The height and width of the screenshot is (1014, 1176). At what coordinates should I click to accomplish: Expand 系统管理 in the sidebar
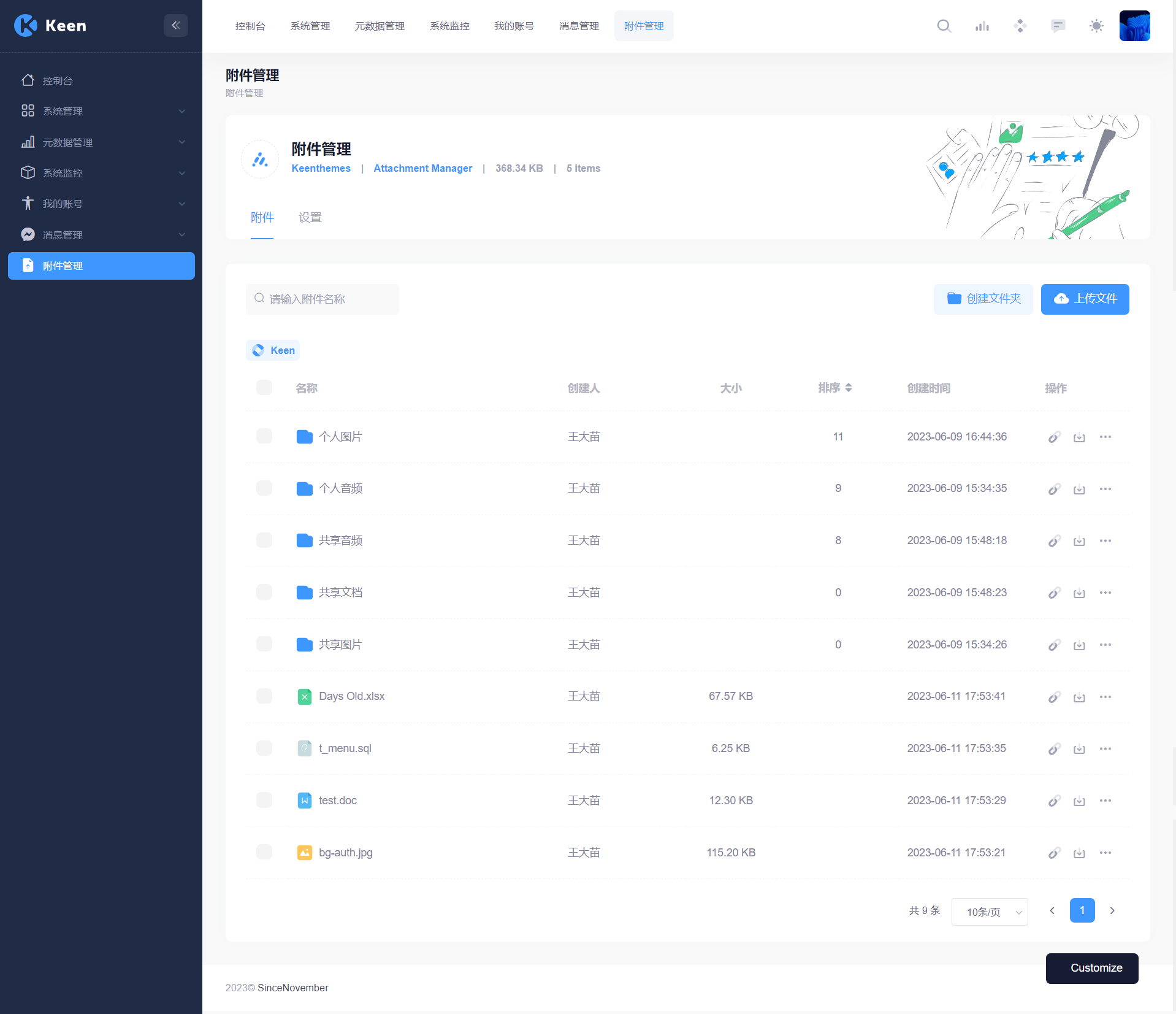(x=101, y=111)
